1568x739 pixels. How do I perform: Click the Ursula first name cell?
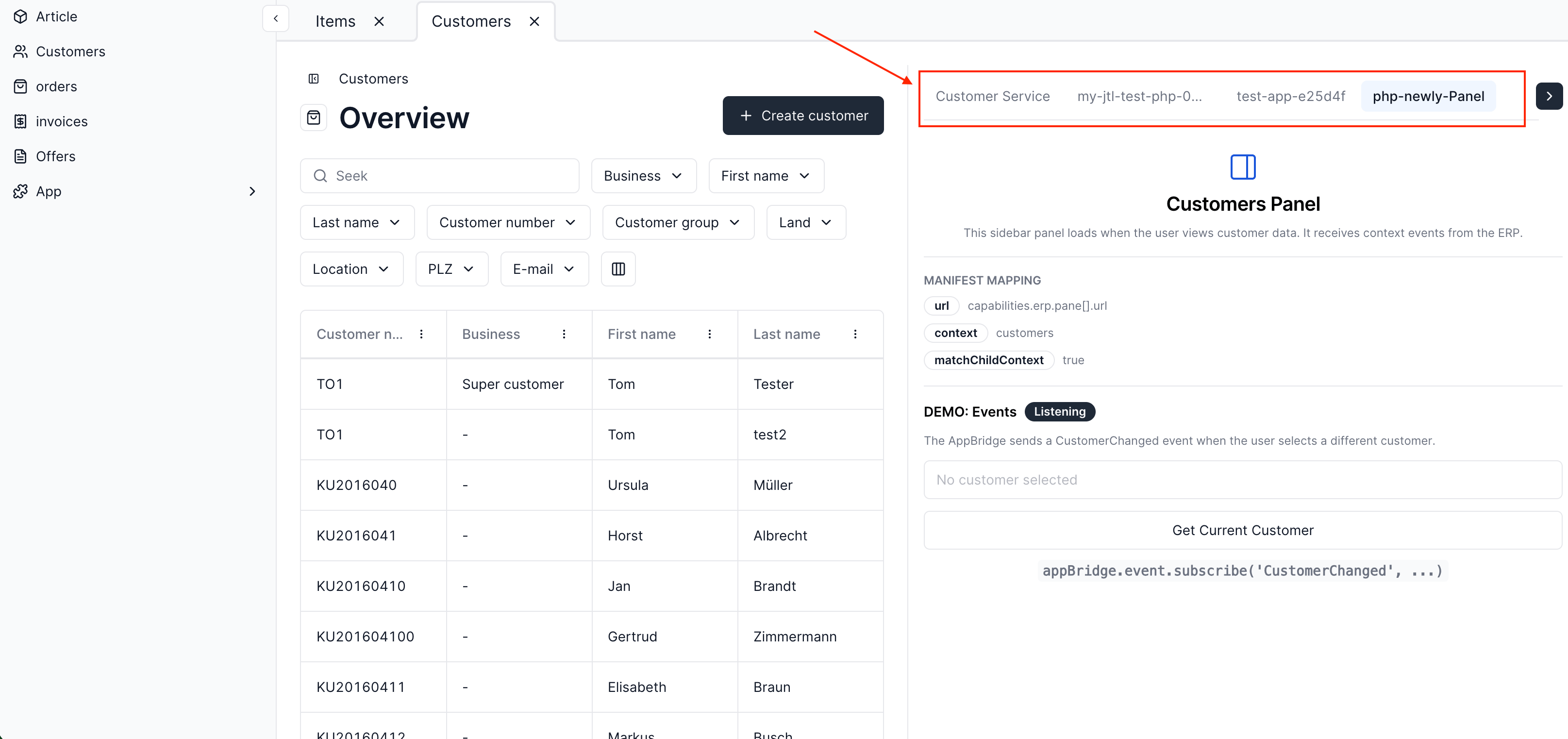(664, 485)
